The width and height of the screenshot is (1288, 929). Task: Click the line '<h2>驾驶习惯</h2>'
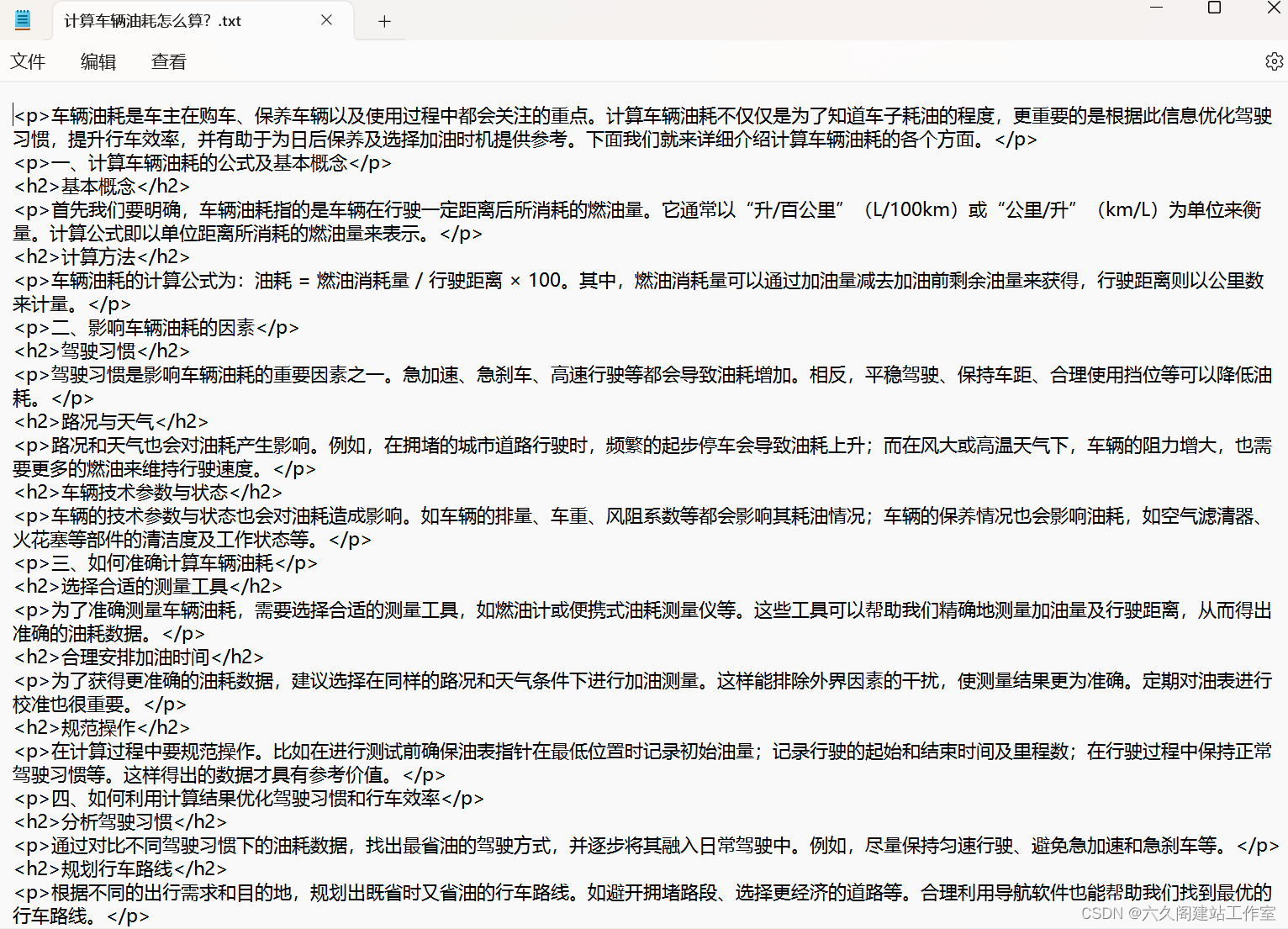(102, 351)
